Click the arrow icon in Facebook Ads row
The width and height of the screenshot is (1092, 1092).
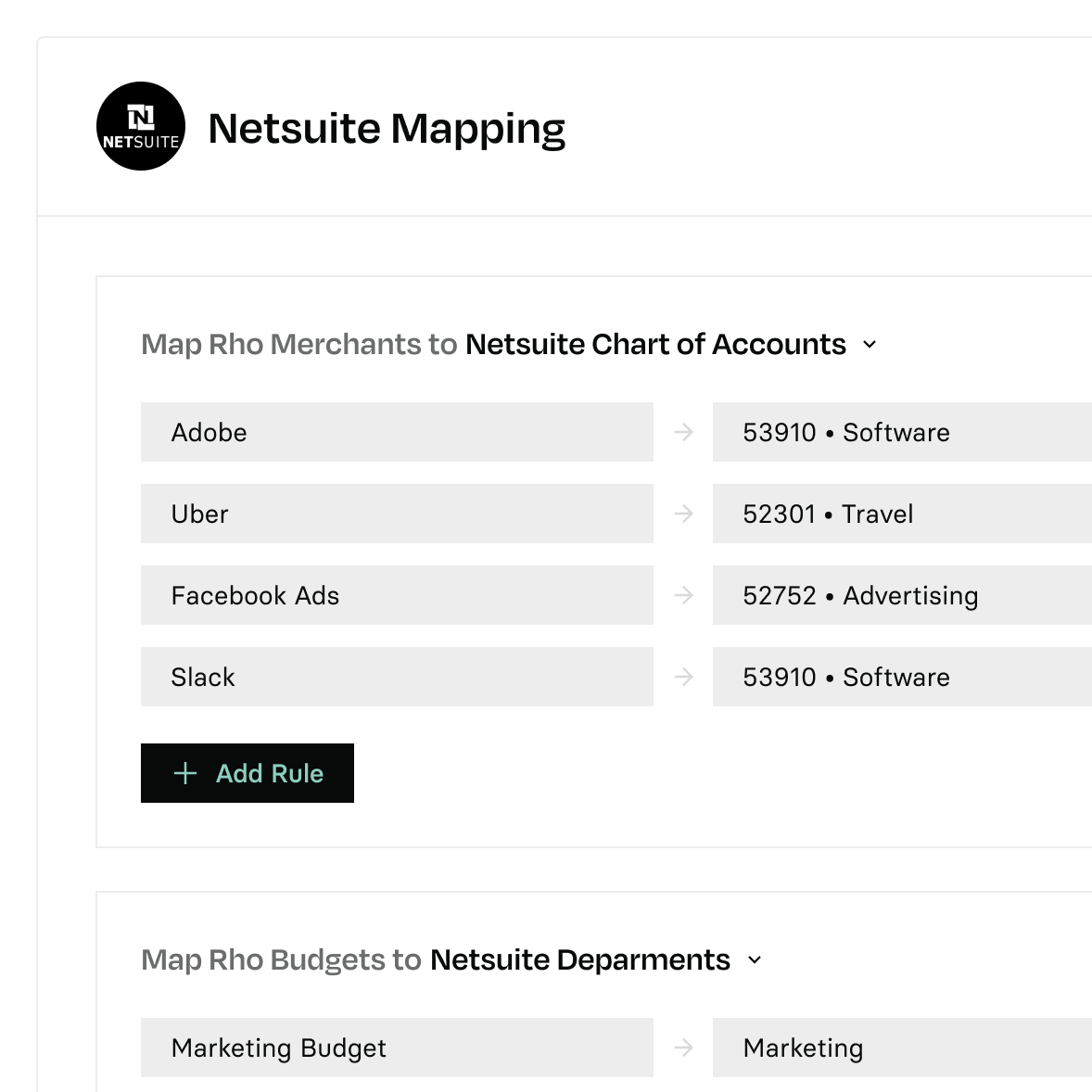coord(683,595)
